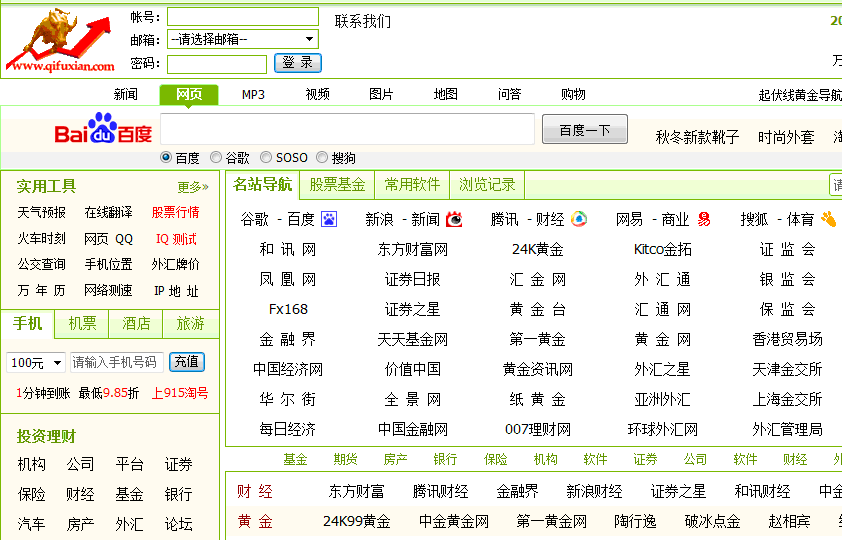
Task: Click 期货 in the green category row
Action: (x=345, y=459)
